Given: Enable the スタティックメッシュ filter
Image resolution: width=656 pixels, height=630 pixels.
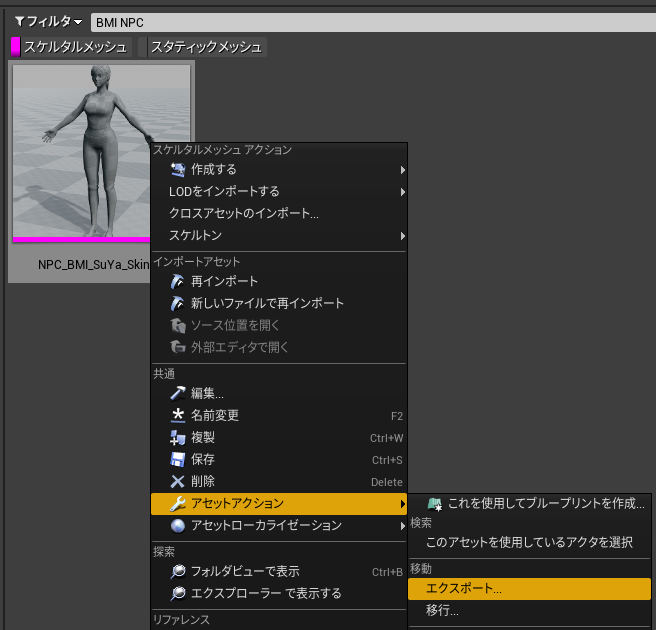Looking at the screenshot, I should (x=202, y=47).
